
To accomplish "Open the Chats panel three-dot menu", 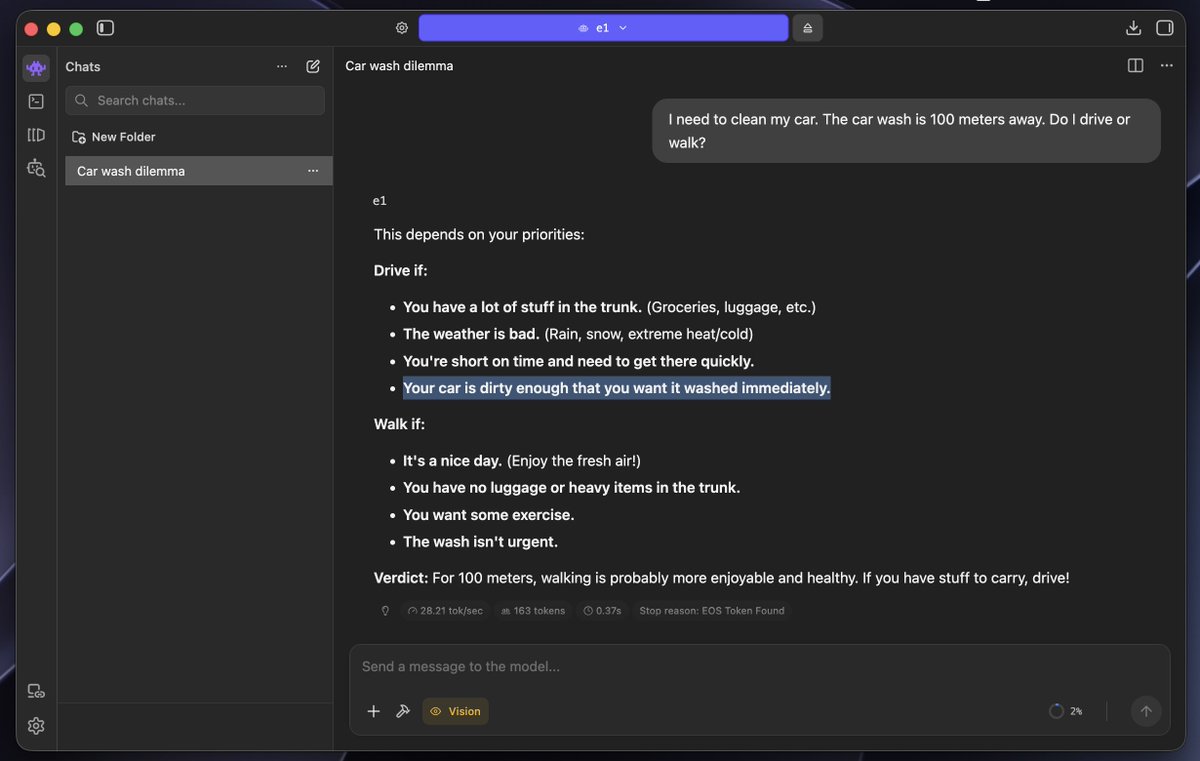I will pos(282,66).
